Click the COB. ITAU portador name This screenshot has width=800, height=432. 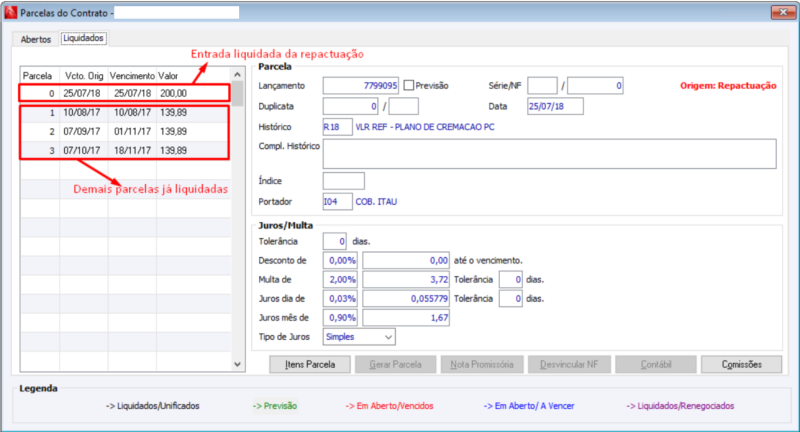click(x=376, y=202)
